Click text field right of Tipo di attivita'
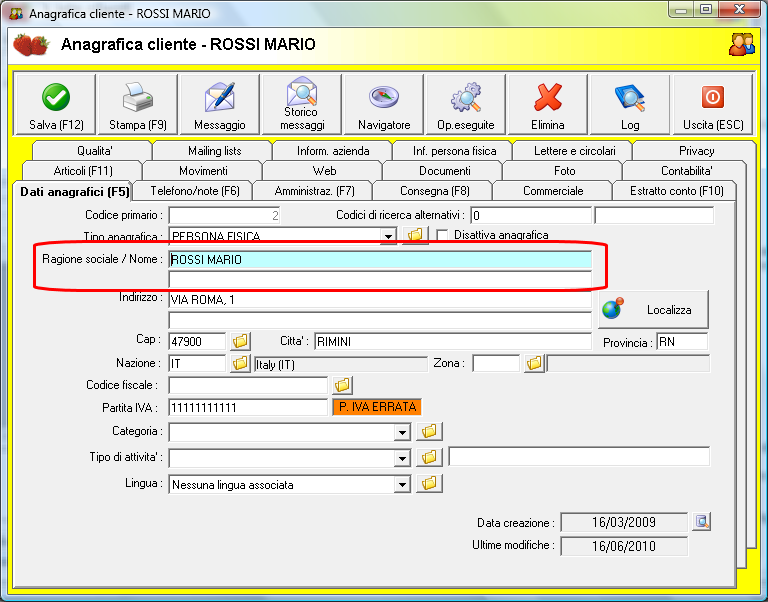This screenshot has width=768, height=602. tap(579, 456)
